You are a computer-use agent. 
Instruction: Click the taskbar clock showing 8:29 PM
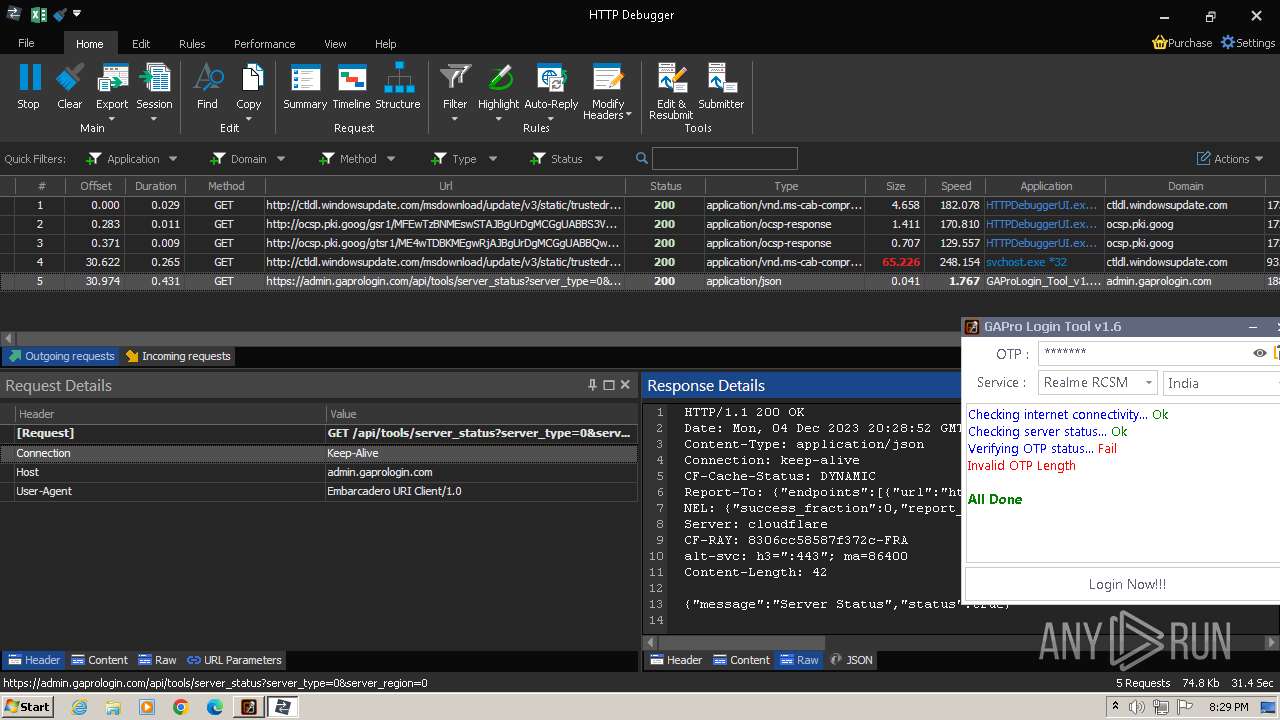click(x=1227, y=707)
